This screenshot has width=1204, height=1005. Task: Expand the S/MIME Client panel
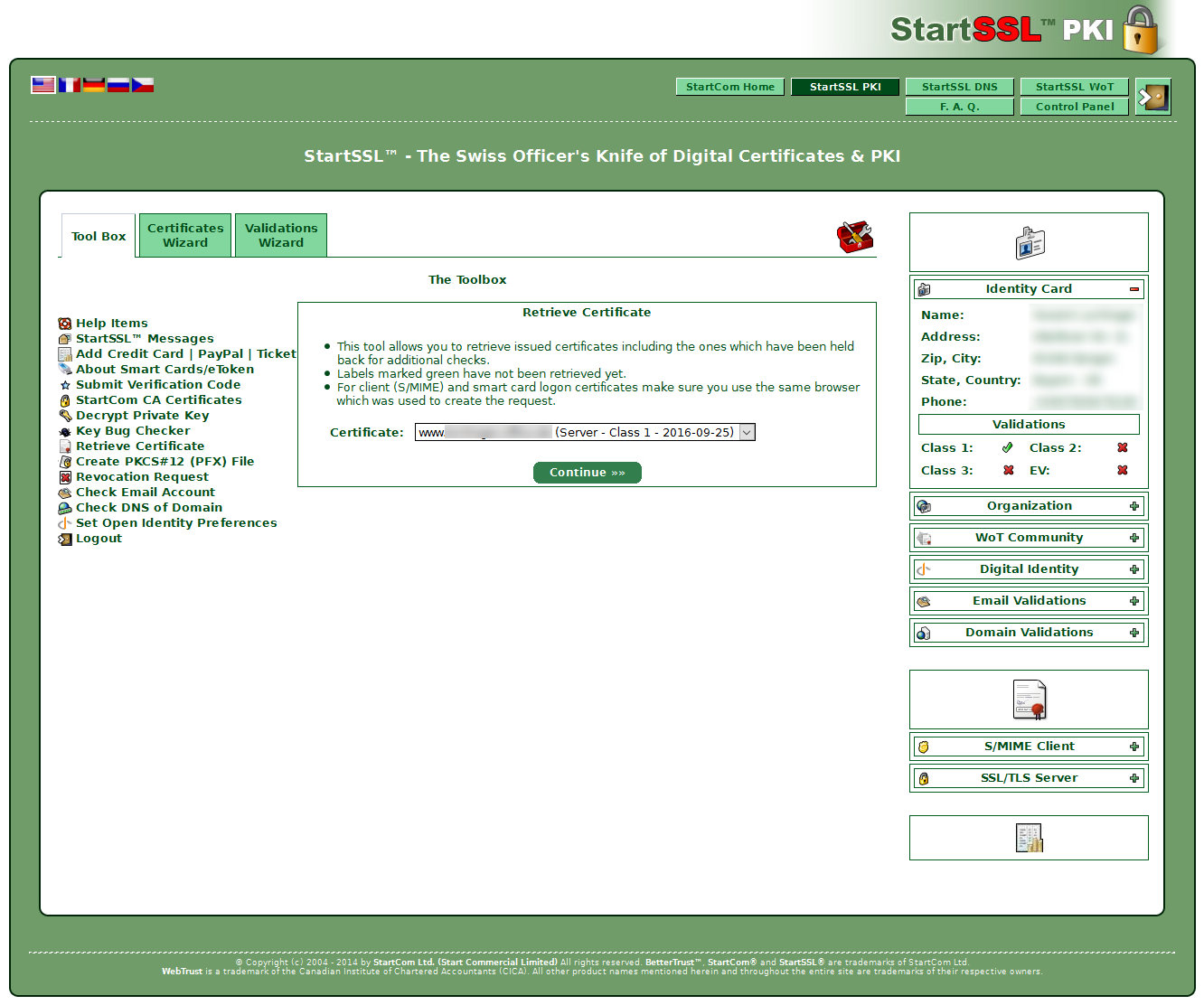click(x=1134, y=747)
